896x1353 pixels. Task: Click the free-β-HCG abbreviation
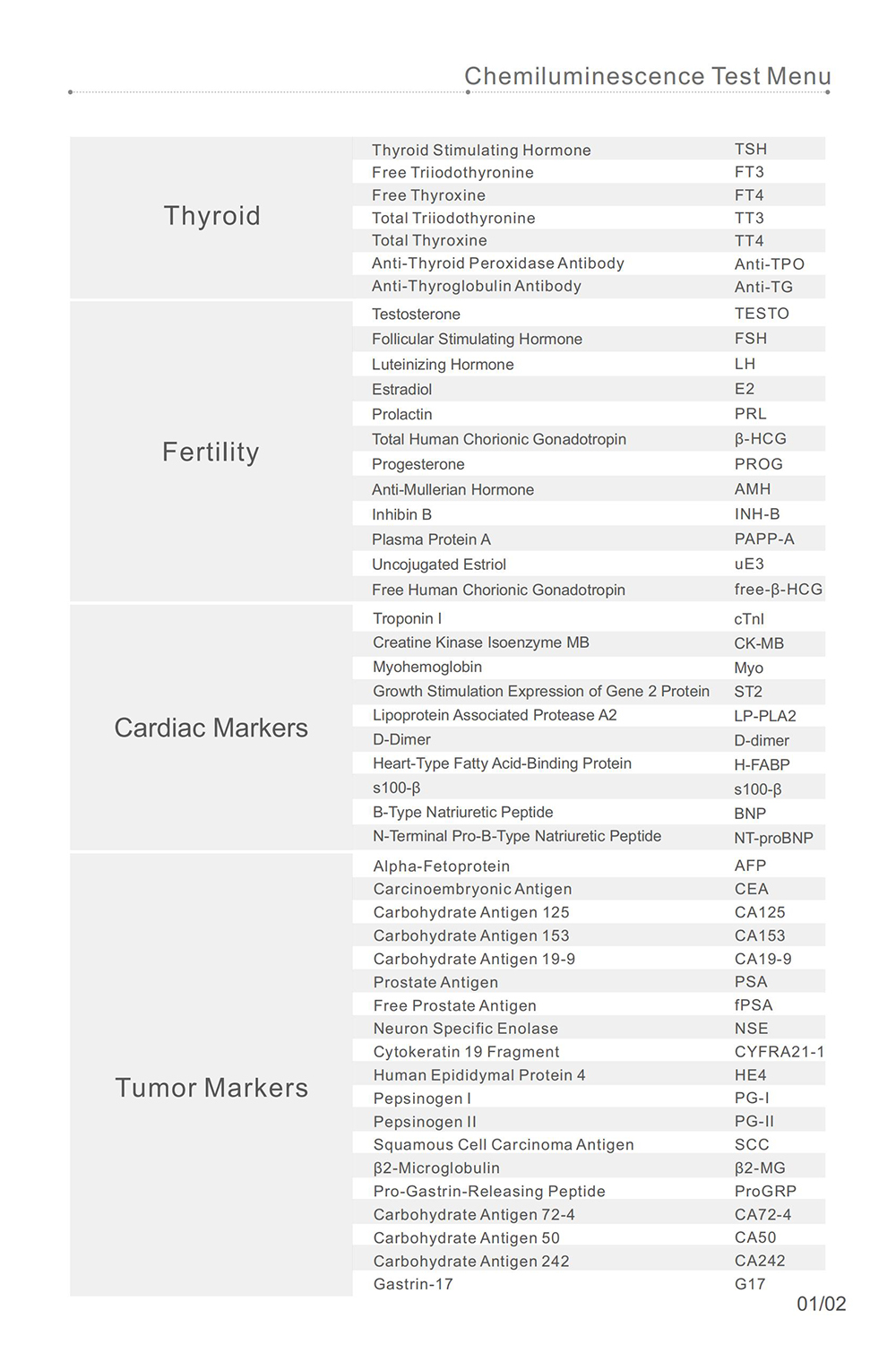pyautogui.click(x=778, y=590)
